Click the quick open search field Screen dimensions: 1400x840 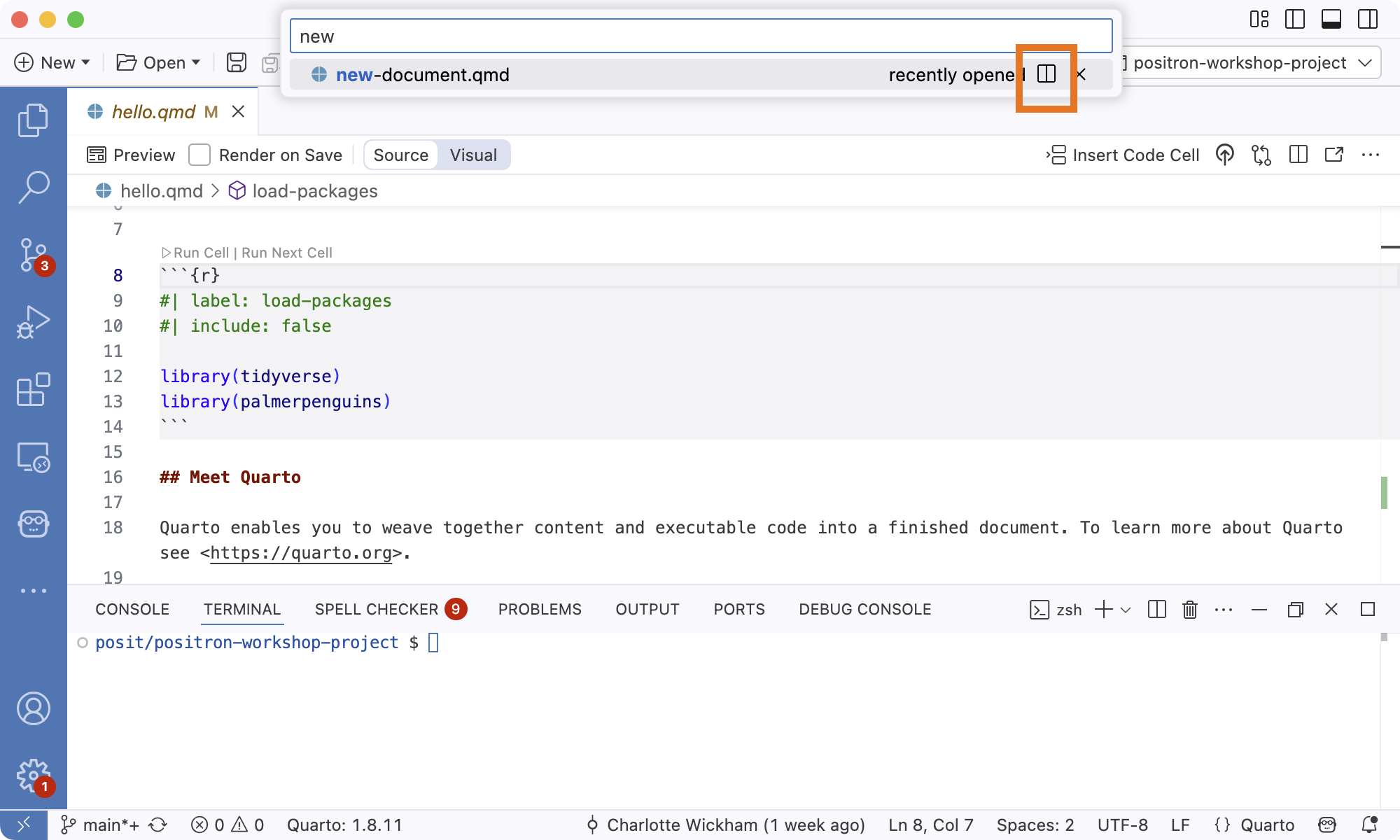tap(701, 36)
